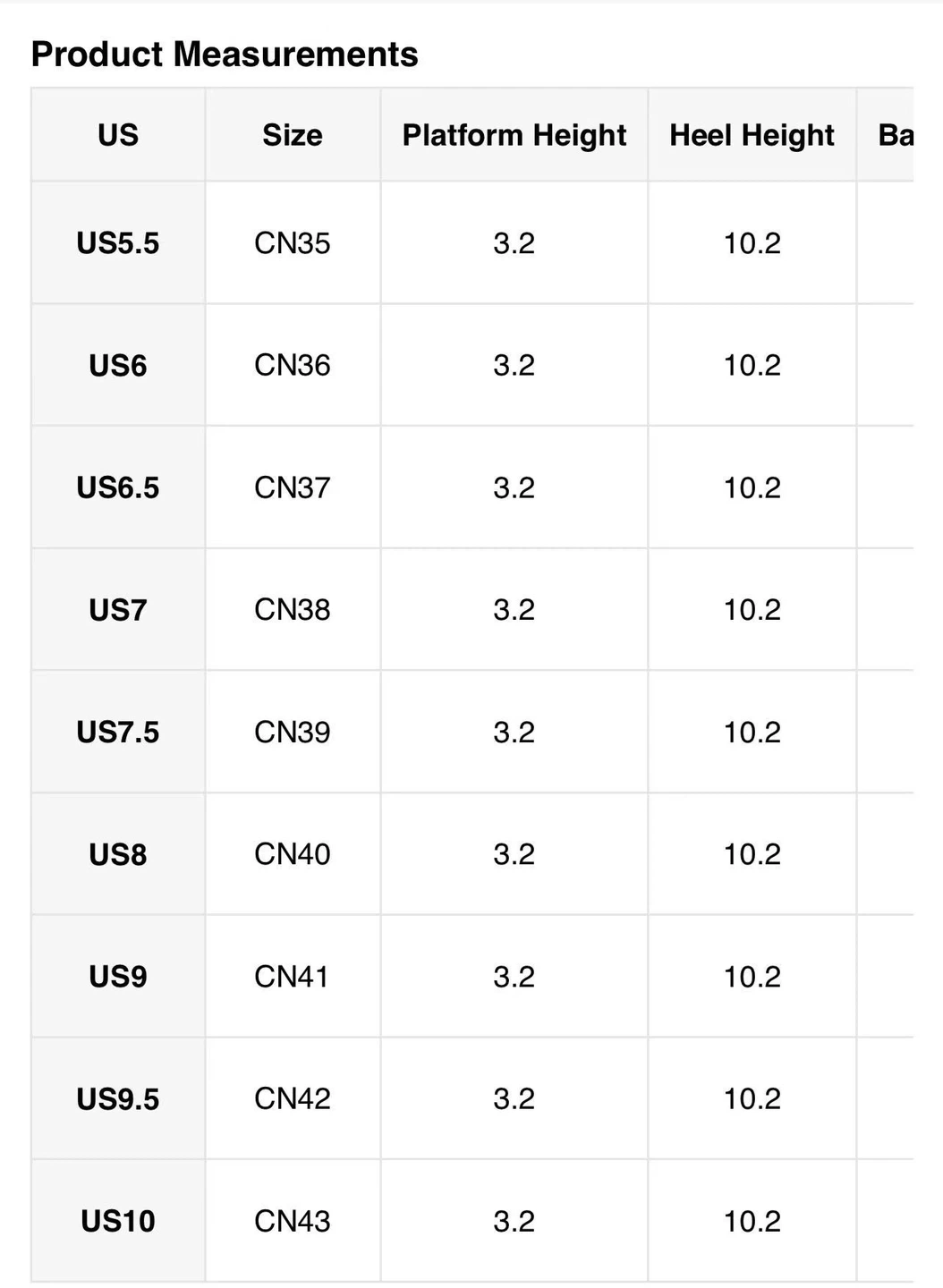
Task: Click the Product Measurements heading
Action: click(225, 55)
